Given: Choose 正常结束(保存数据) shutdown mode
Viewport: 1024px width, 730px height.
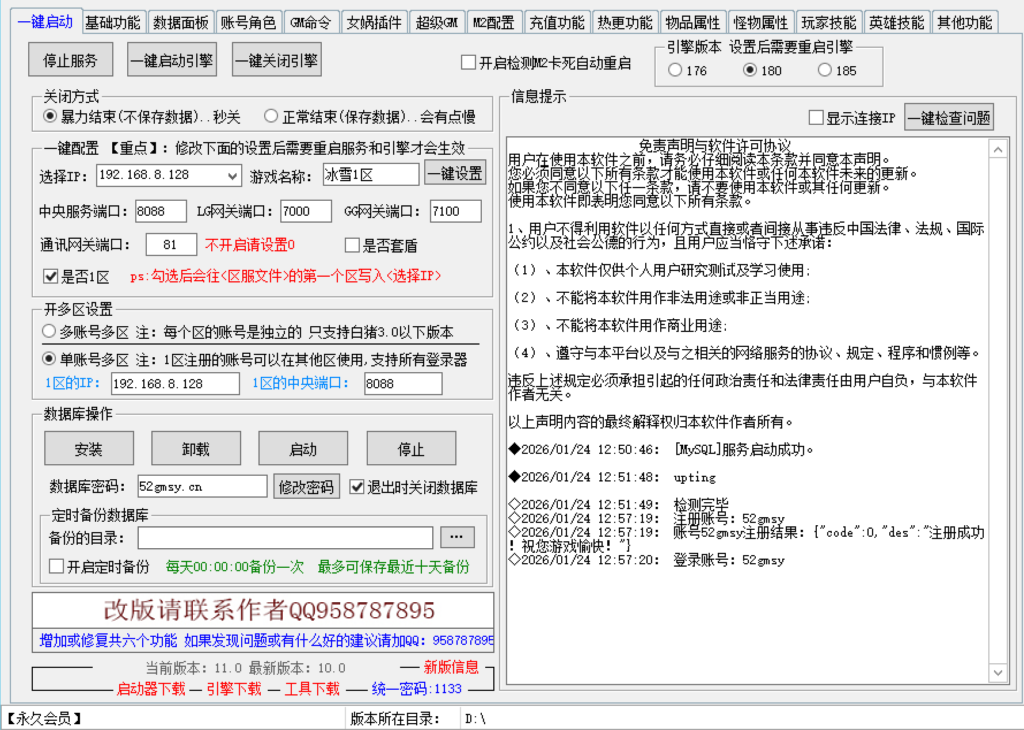Looking at the screenshot, I should tap(272, 115).
